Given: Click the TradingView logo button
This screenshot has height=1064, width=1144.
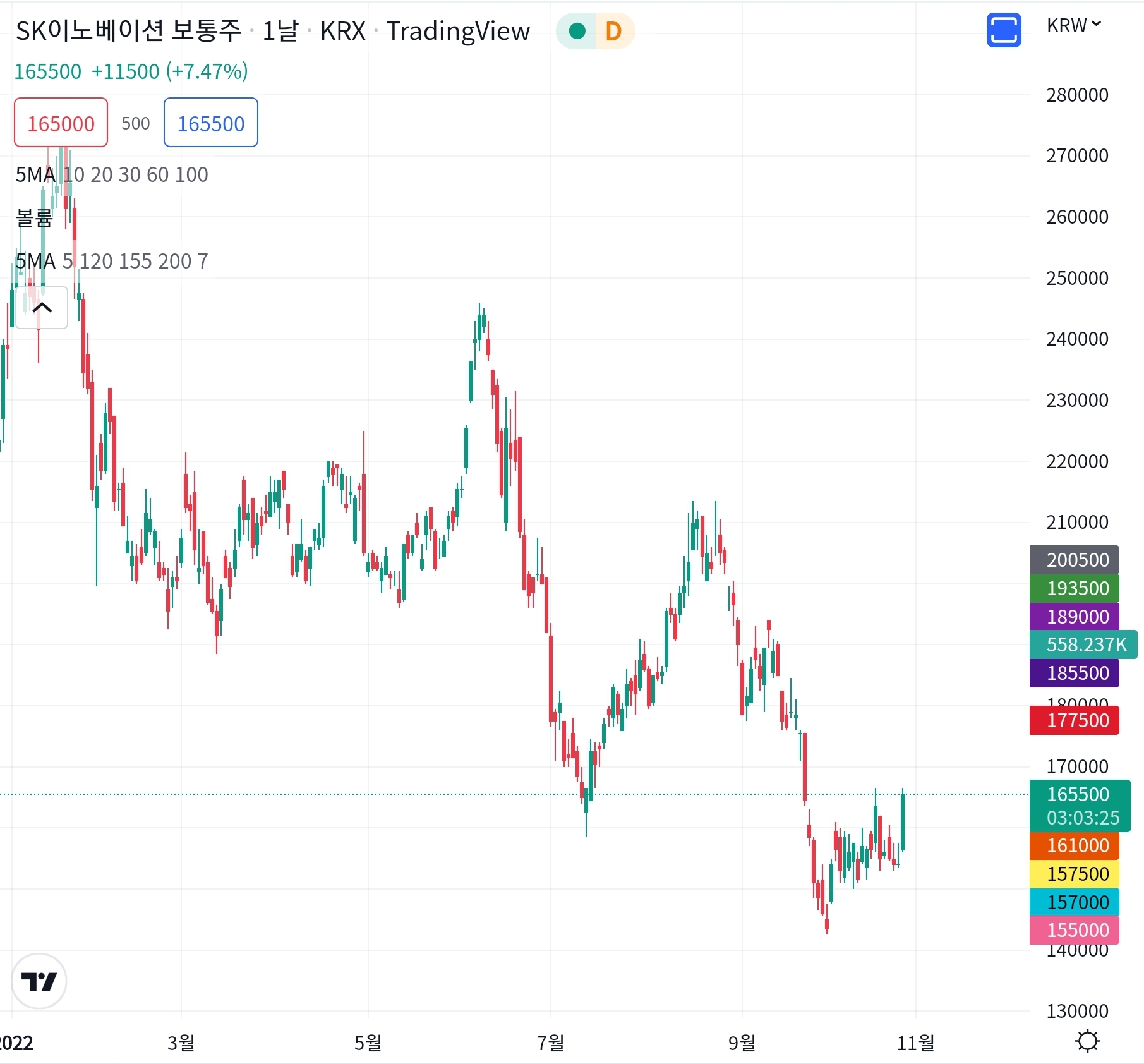Looking at the screenshot, I should click(39, 981).
